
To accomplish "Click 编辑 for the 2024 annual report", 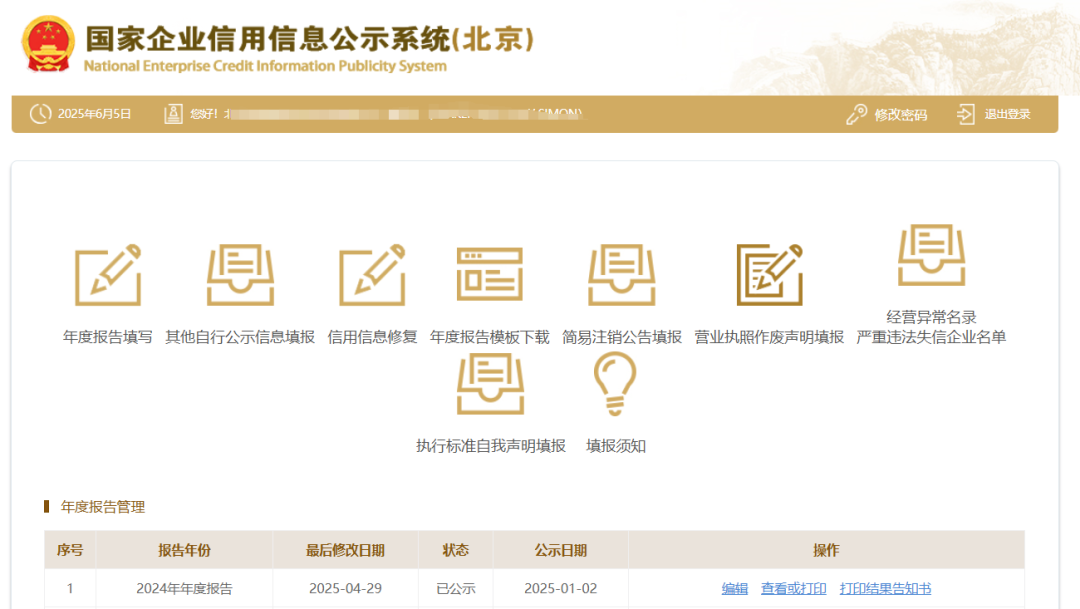I will tap(734, 589).
